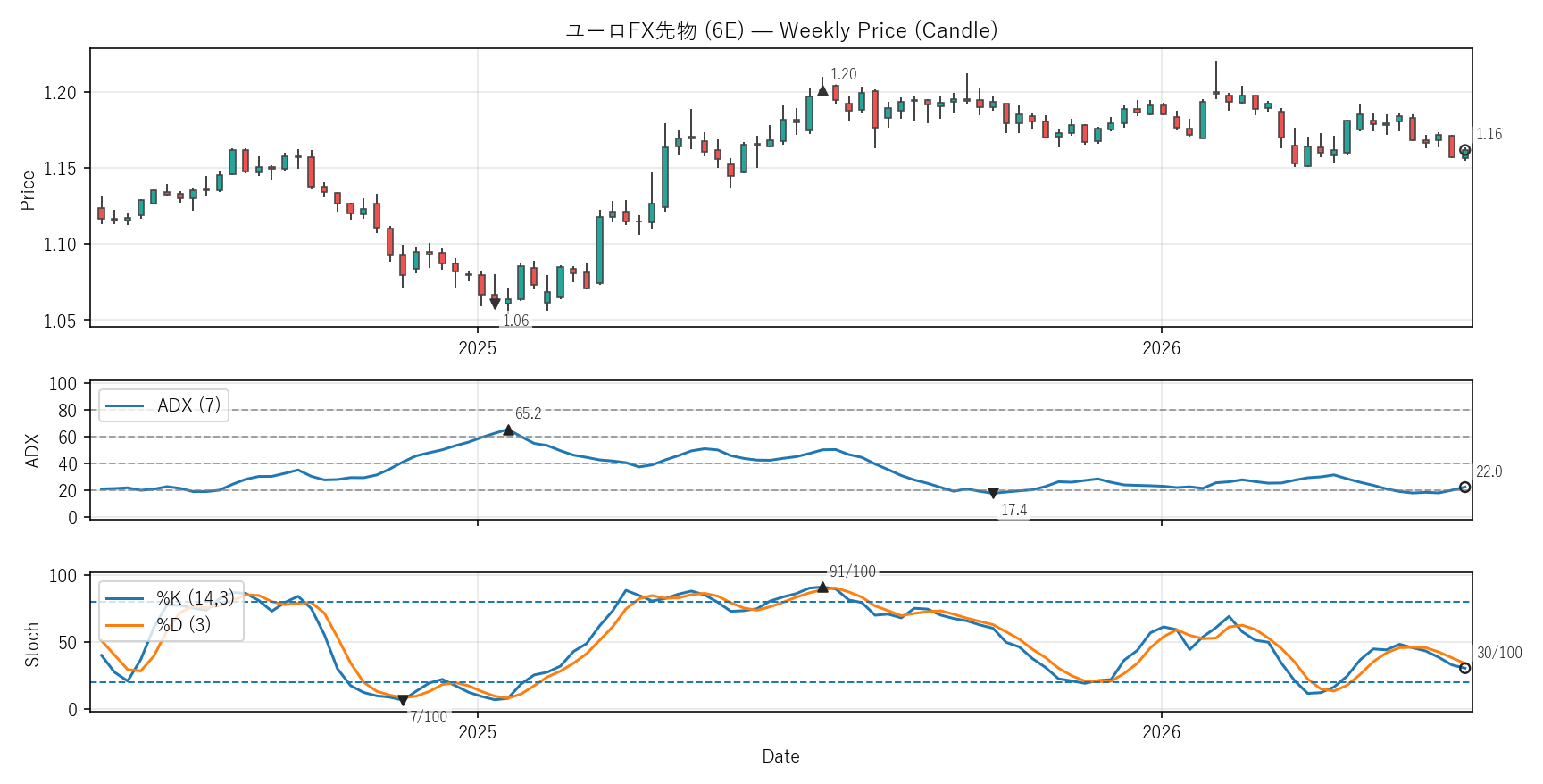Click the blue %K legend line swatch

[124, 598]
